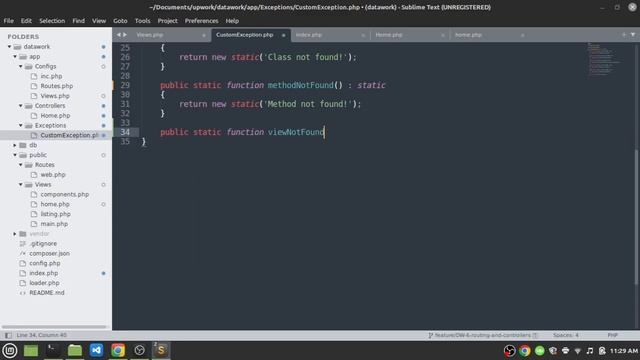The image size is (640, 360).
Task: Open the tab list dropdown arrow
Action: coord(633,35)
